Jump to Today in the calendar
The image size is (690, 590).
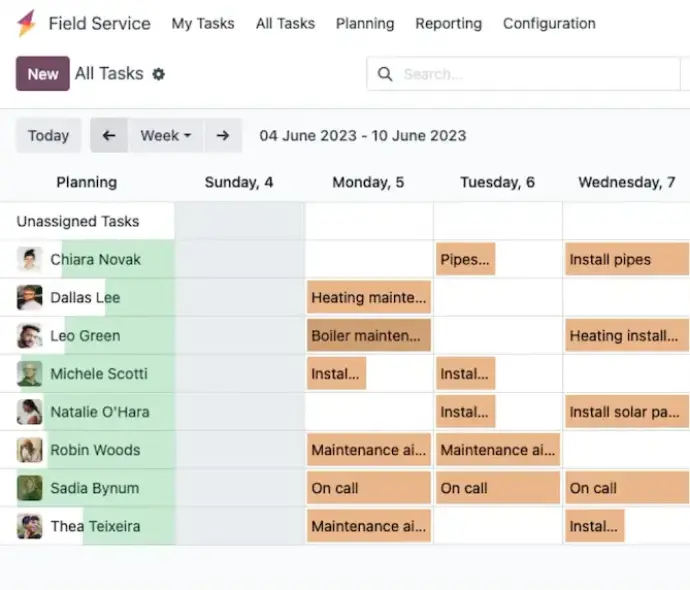(48, 136)
